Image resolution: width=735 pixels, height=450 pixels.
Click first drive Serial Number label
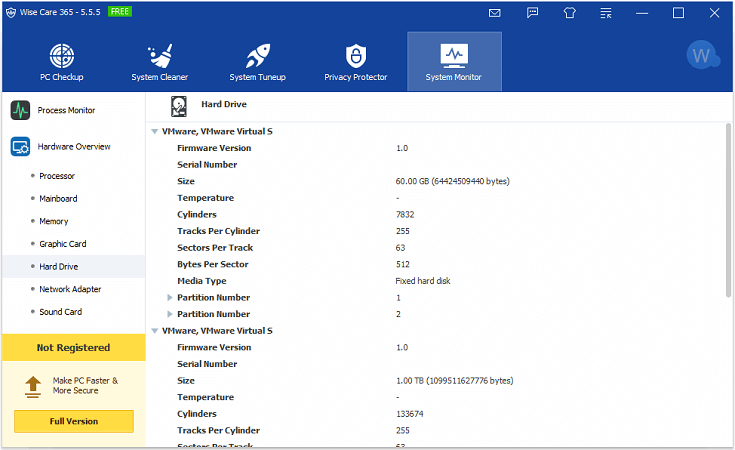coord(207,165)
